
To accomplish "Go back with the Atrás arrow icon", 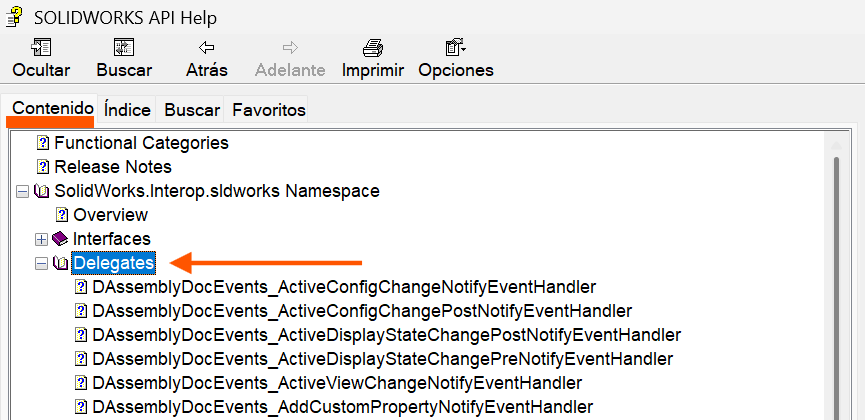I will click(206, 47).
